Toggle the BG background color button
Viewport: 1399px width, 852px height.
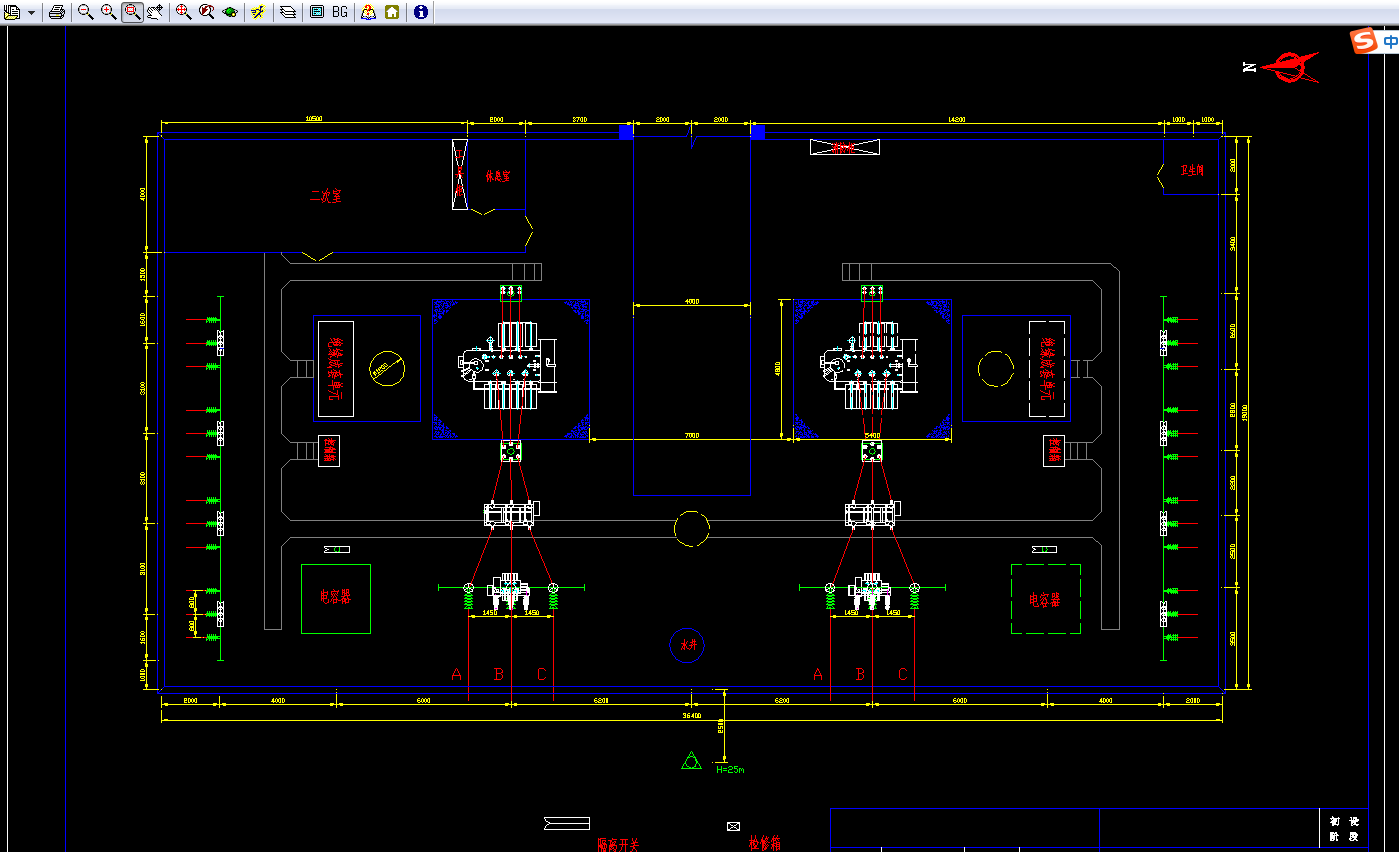coord(340,12)
